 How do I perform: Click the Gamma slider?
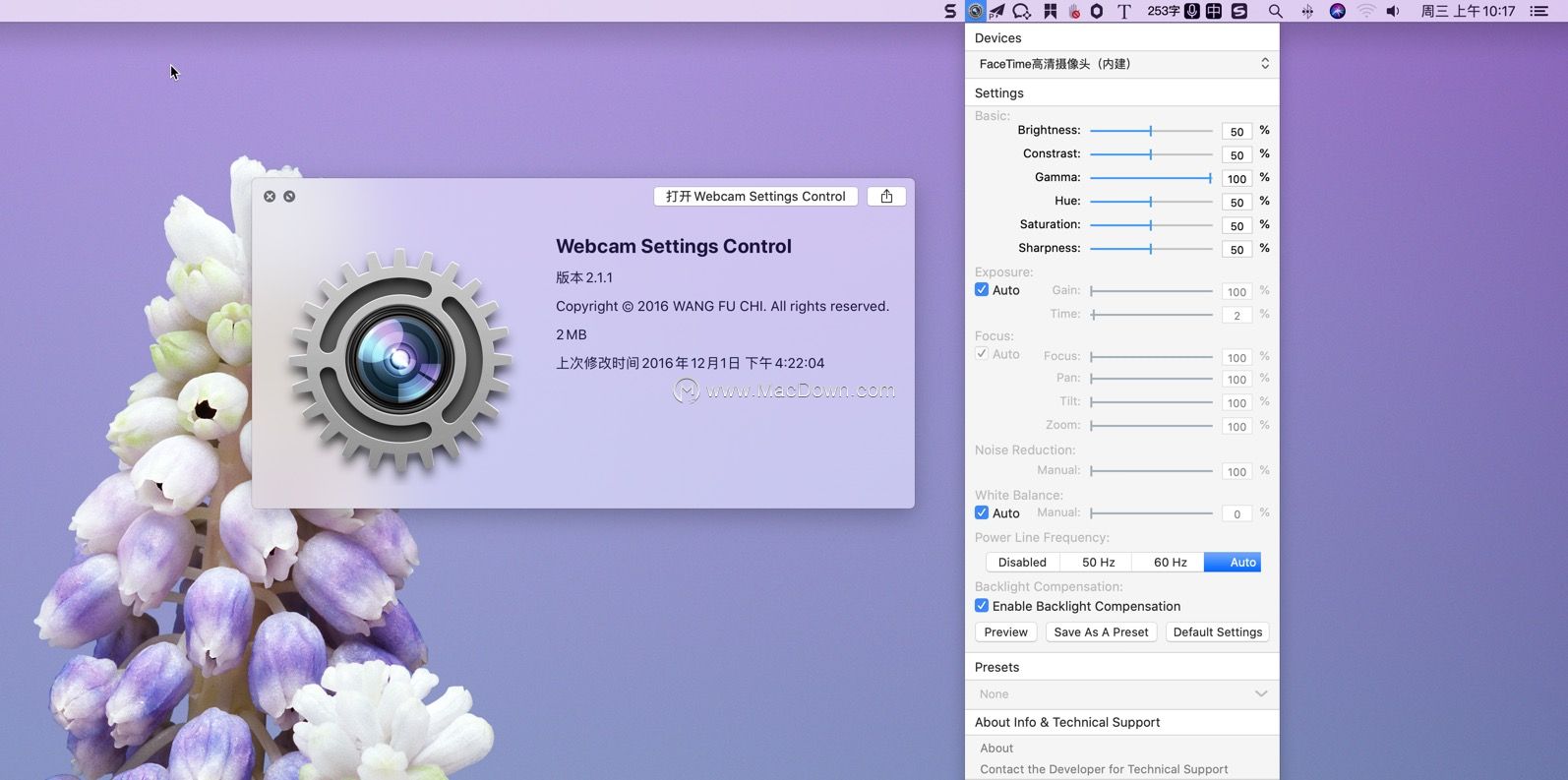coord(1151,178)
